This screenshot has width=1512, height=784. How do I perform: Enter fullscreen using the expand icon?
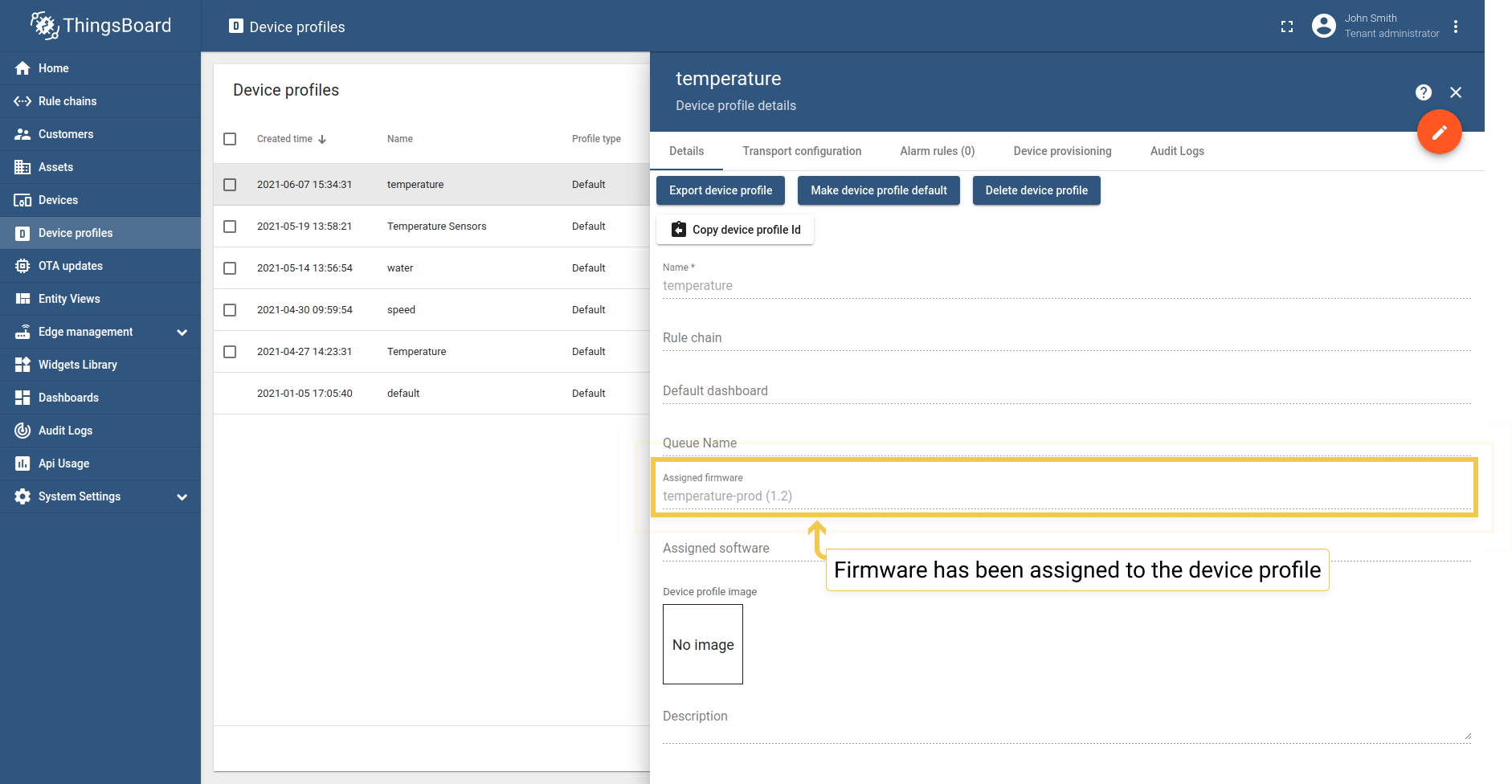pos(1286,26)
